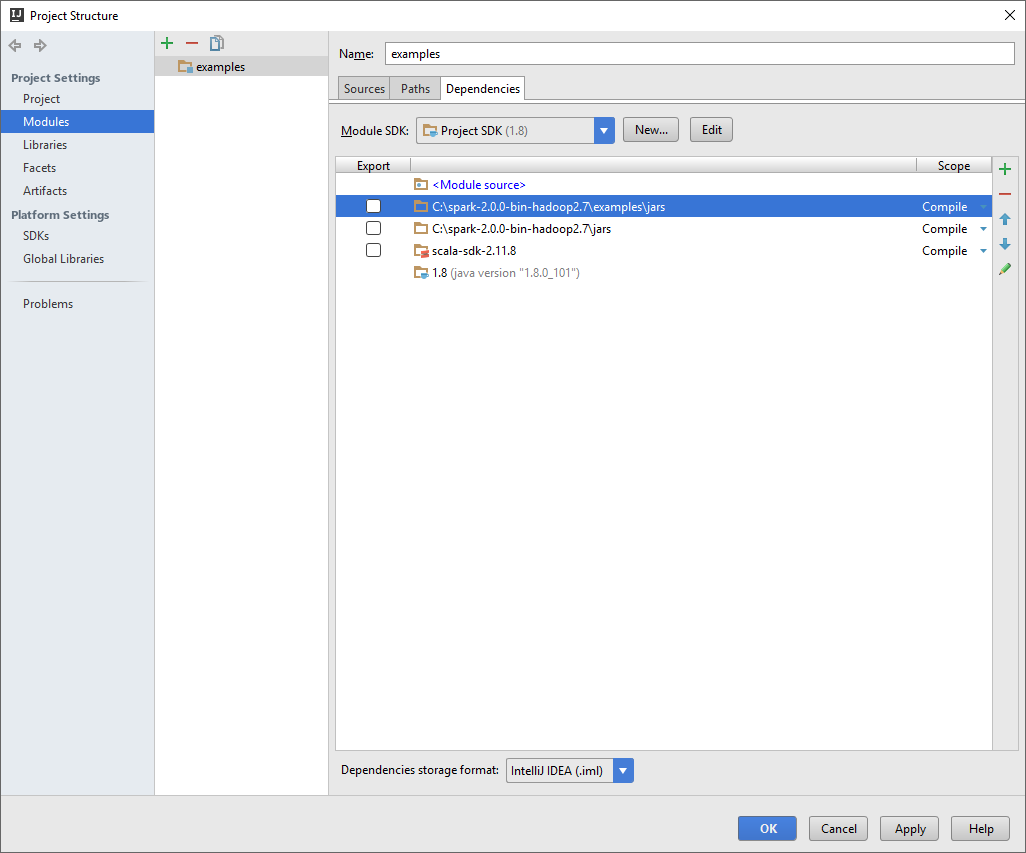Screen dimensions: 1026x853
Task: Click the module Name input field
Action: tap(699, 54)
